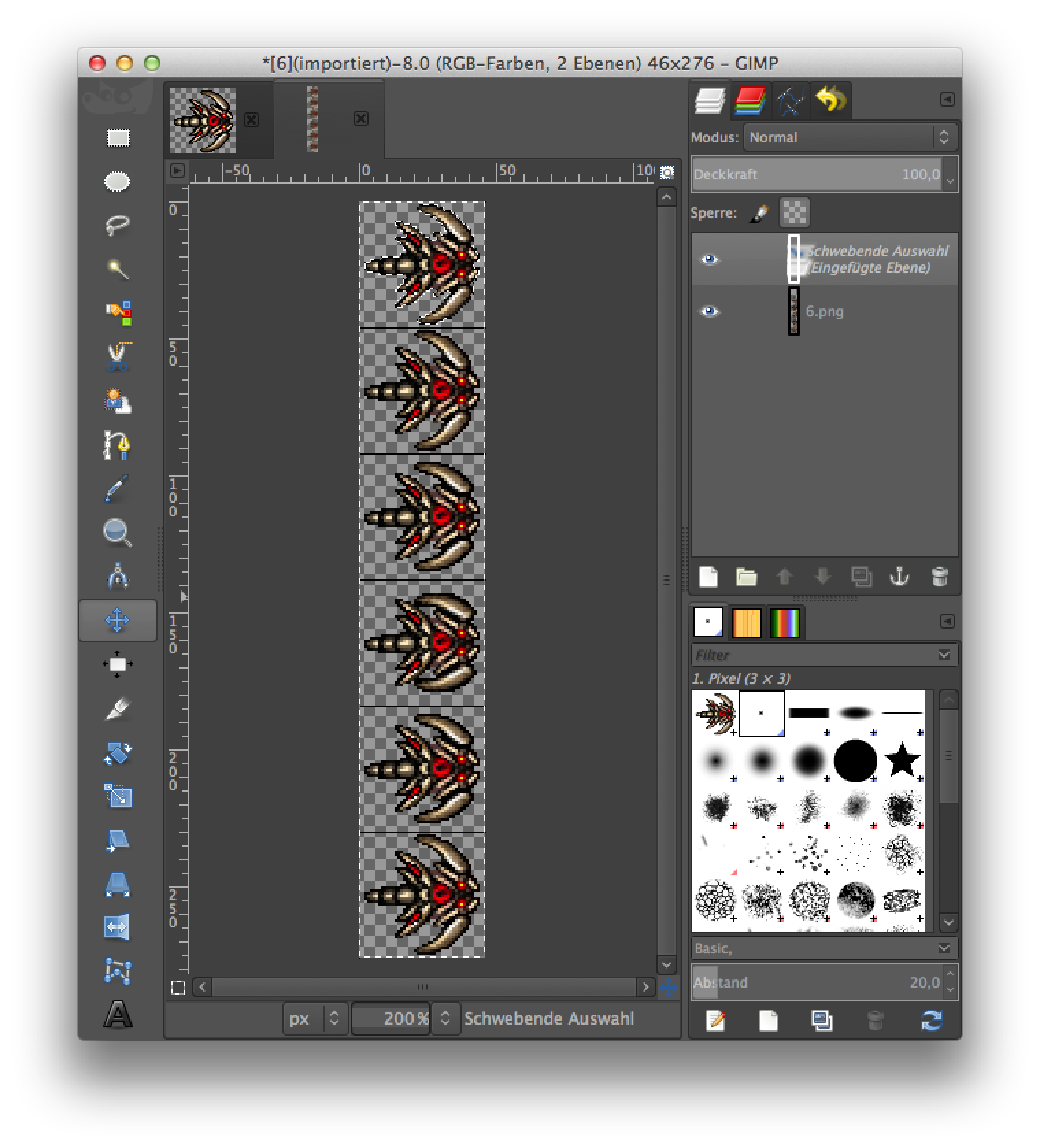Image resolution: width=1040 pixels, height=1148 pixels.
Task: Refresh the brushes list
Action: pos(931,1021)
